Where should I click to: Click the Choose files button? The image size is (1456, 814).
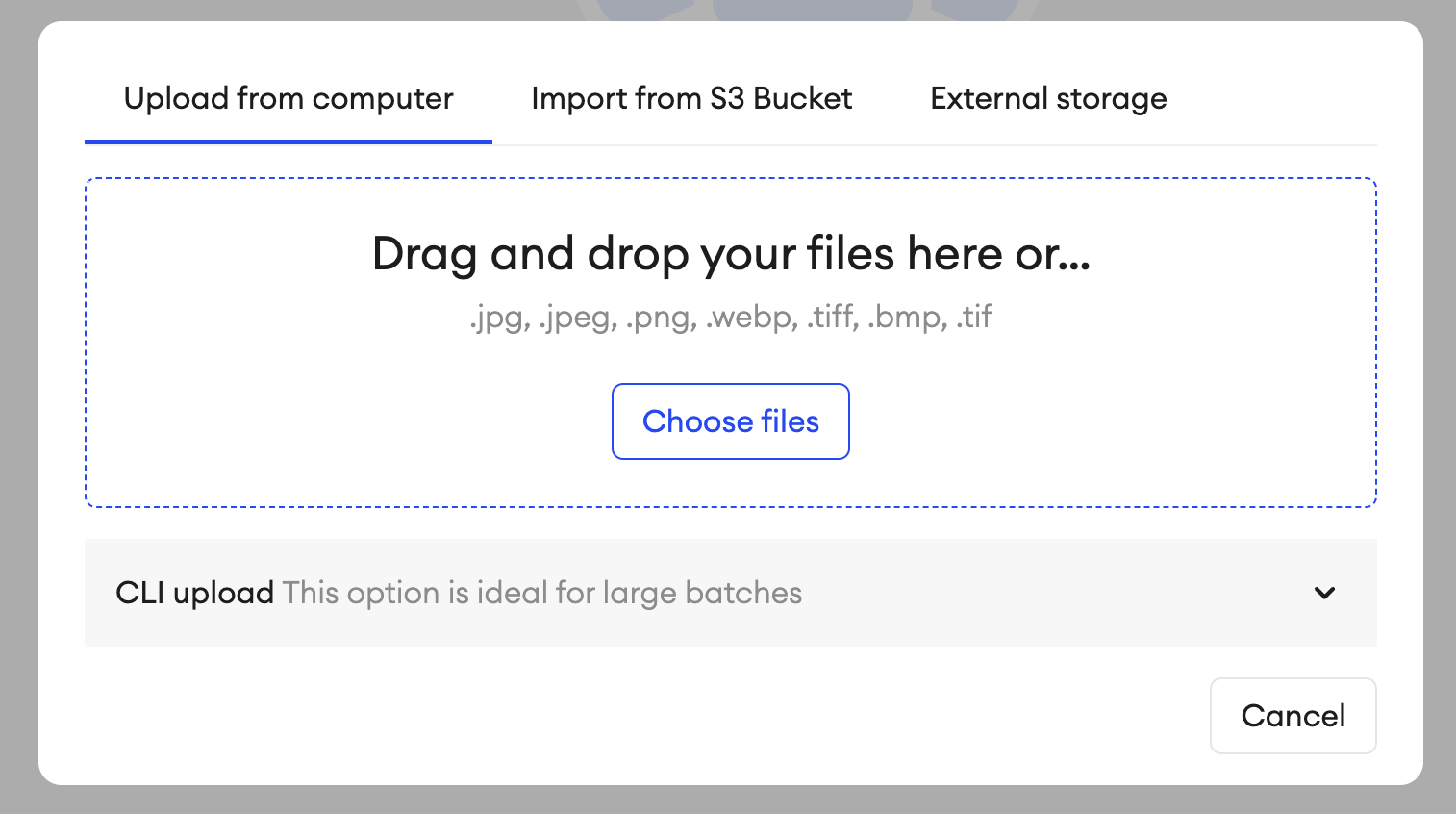coord(731,421)
